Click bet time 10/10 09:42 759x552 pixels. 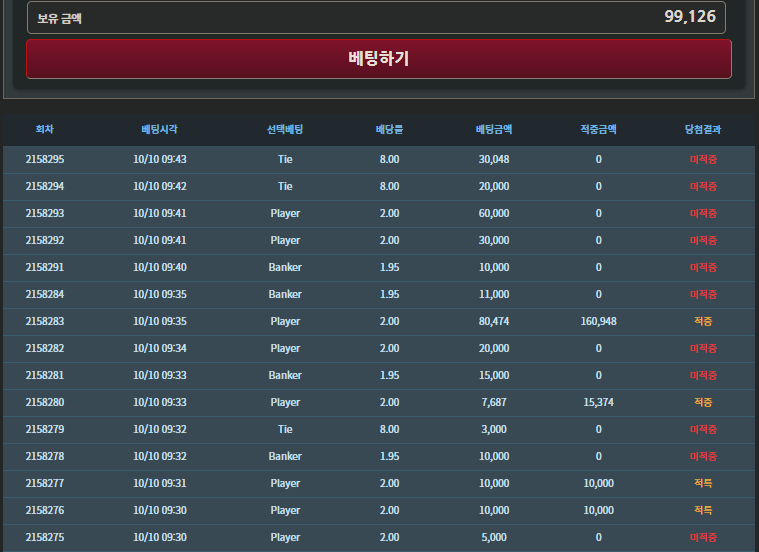[x=160, y=186]
